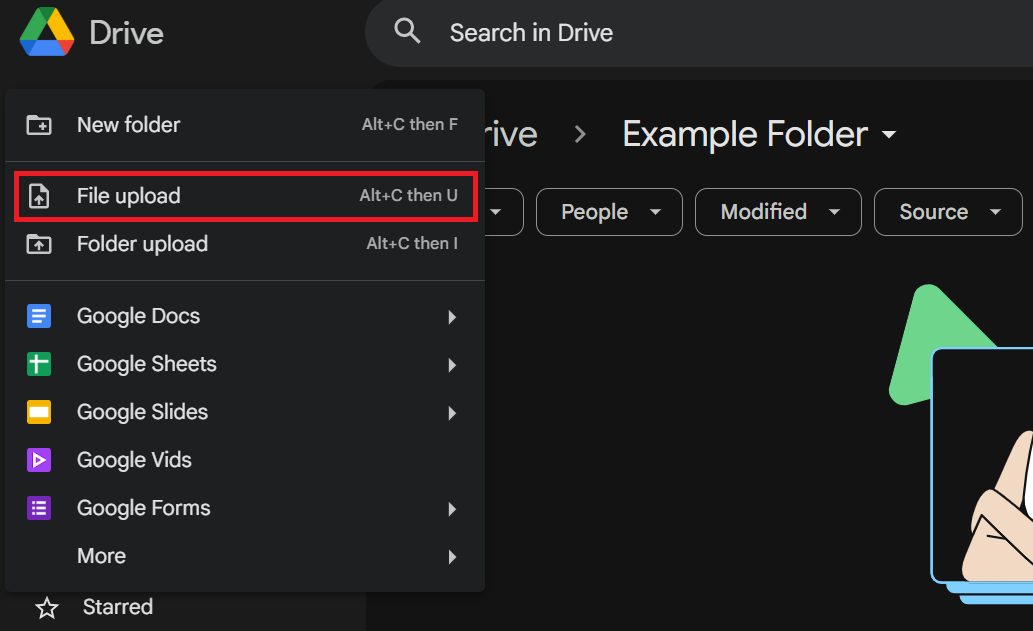Image resolution: width=1033 pixels, height=631 pixels.
Task: Open Starred in the sidebar
Action: pos(118,607)
